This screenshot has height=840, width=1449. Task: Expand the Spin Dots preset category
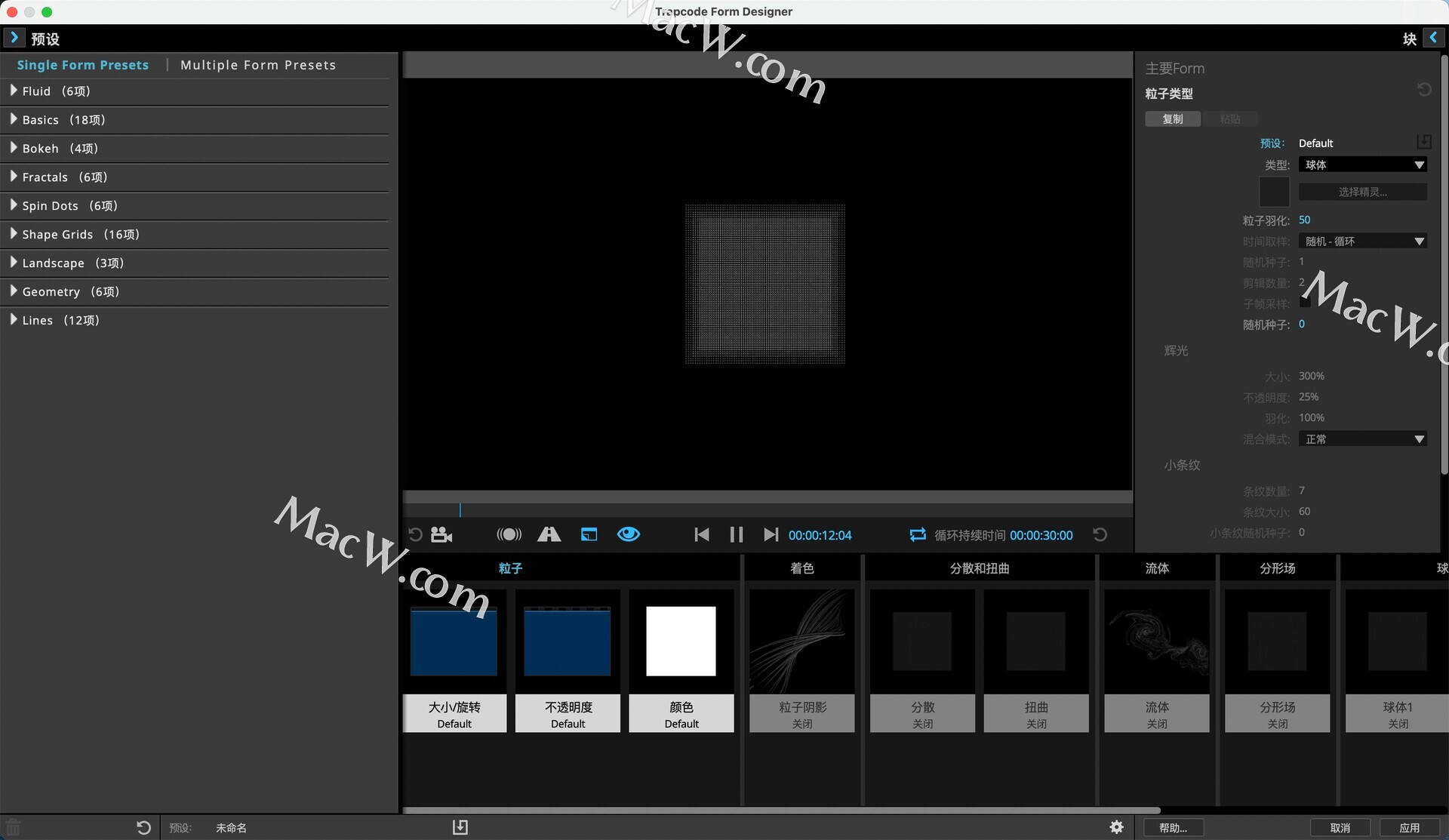tap(14, 205)
